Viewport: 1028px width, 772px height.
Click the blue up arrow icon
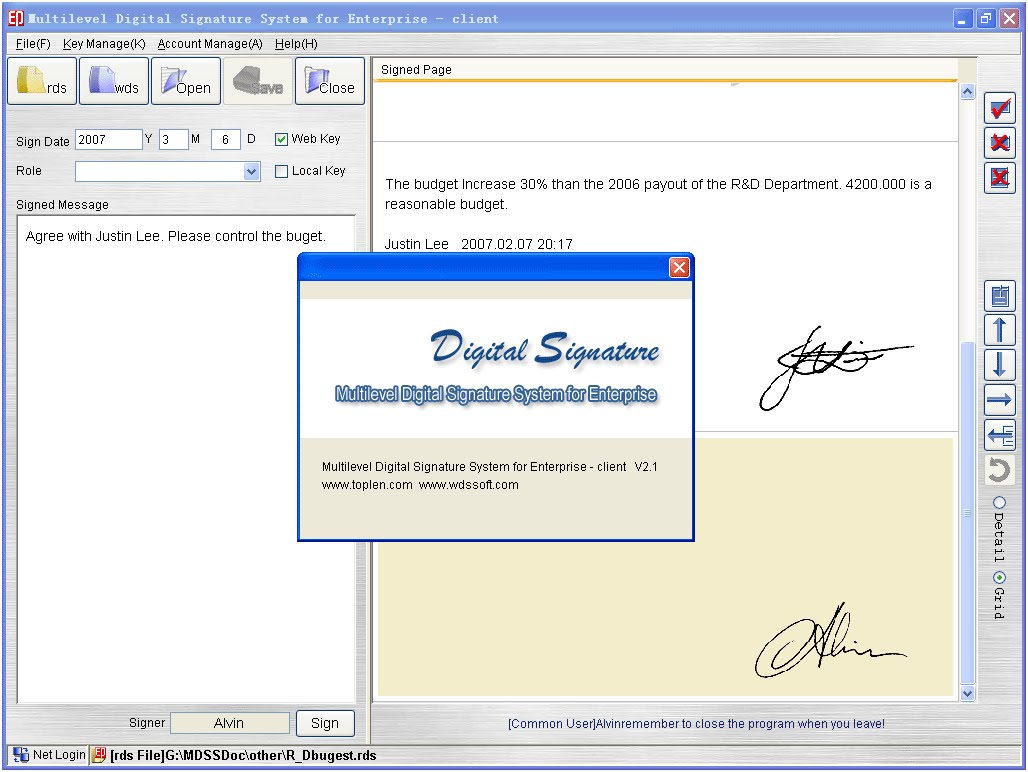click(1000, 330)
